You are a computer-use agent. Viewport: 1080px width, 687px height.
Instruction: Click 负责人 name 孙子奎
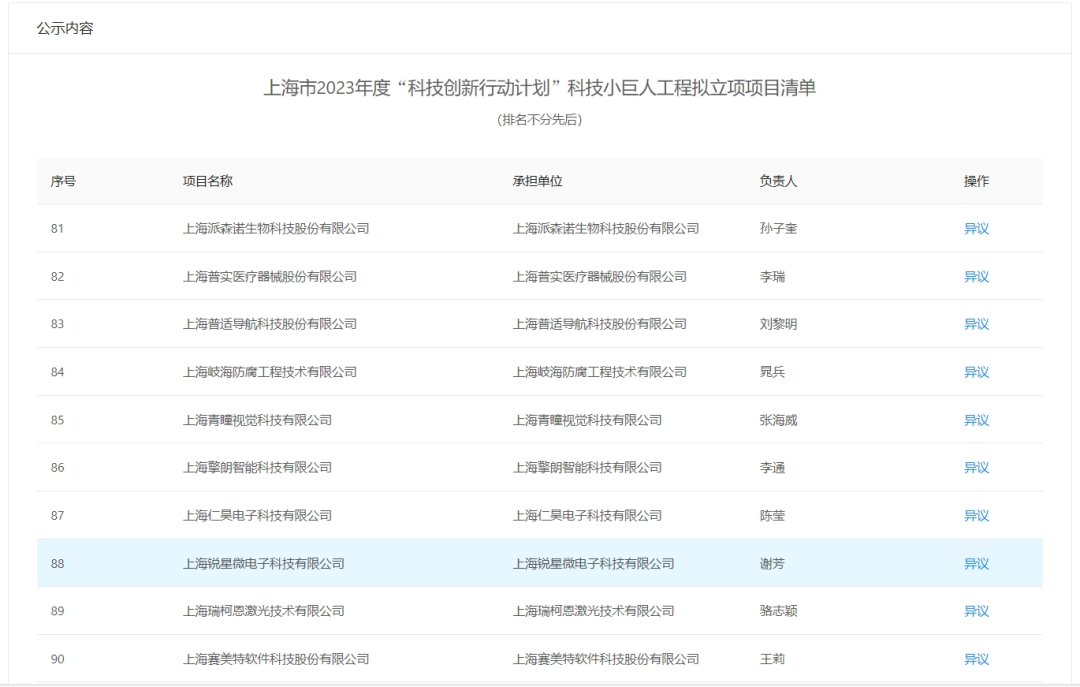tap(778, 229)
